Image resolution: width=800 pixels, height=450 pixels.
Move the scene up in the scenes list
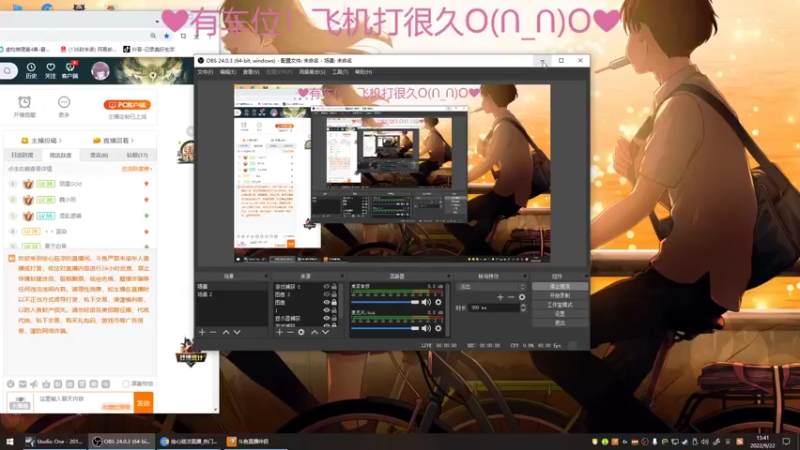coord(226,332)
